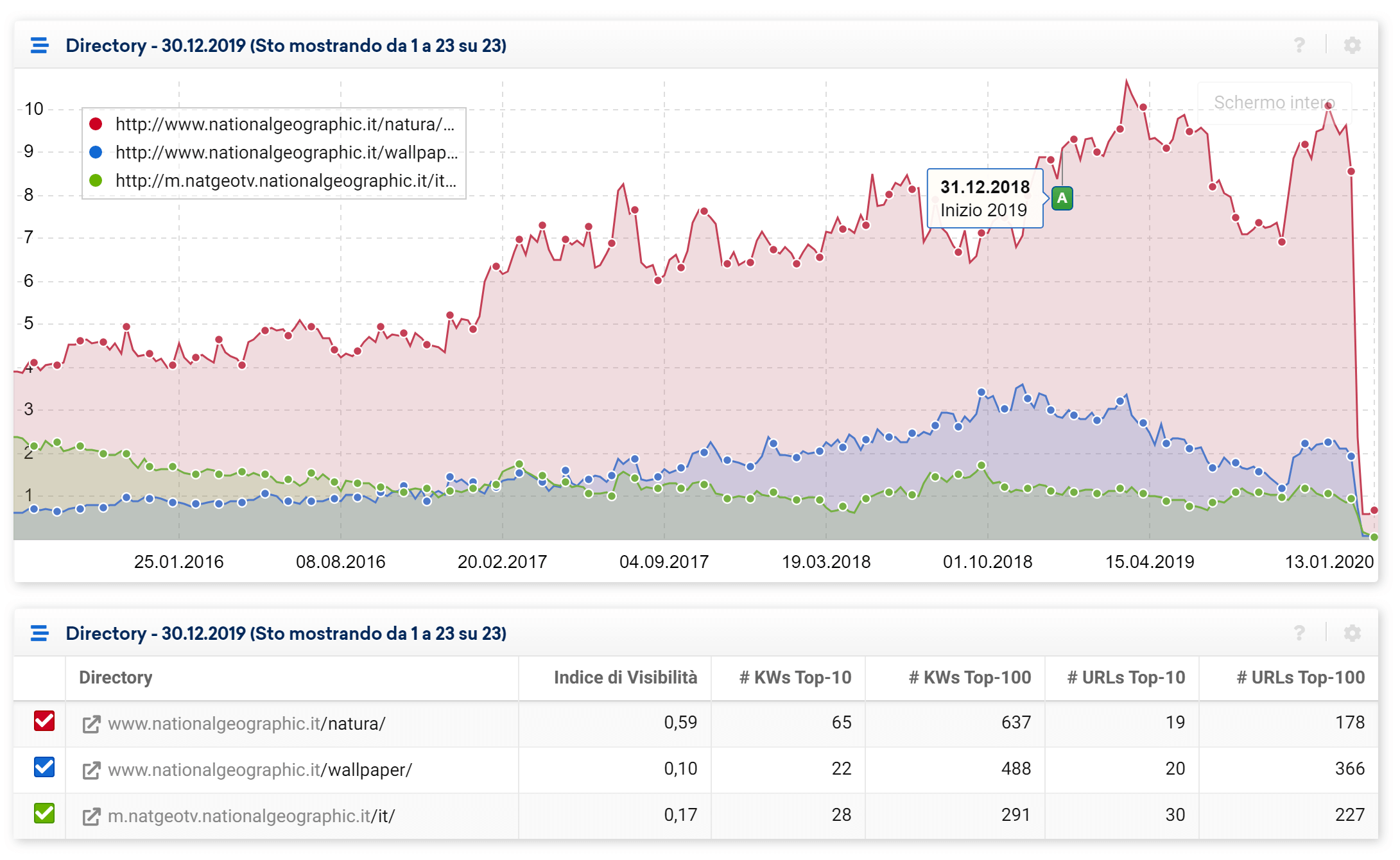The image size is (1400, 860).
Task: Uncheck the green m.natgeotv directory checkbox
Action: click(x=44, y=813)
